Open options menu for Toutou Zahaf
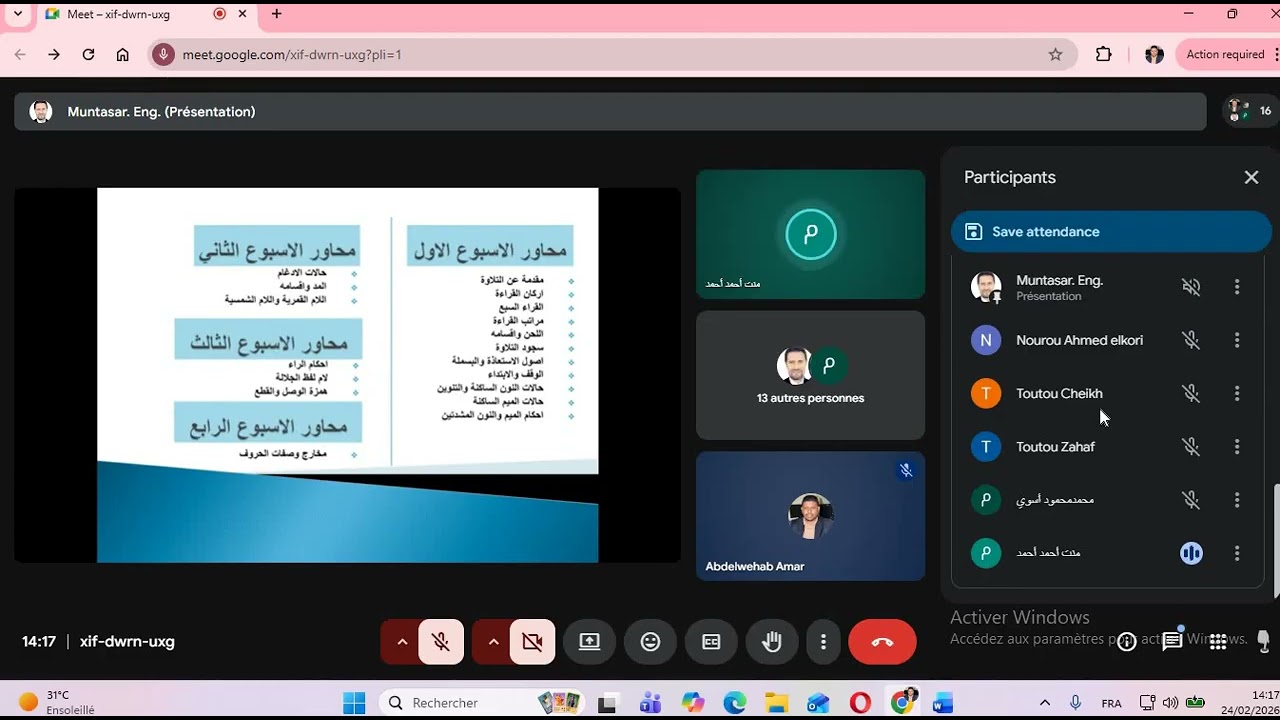1280x720 pixels. click(1237, 447)
